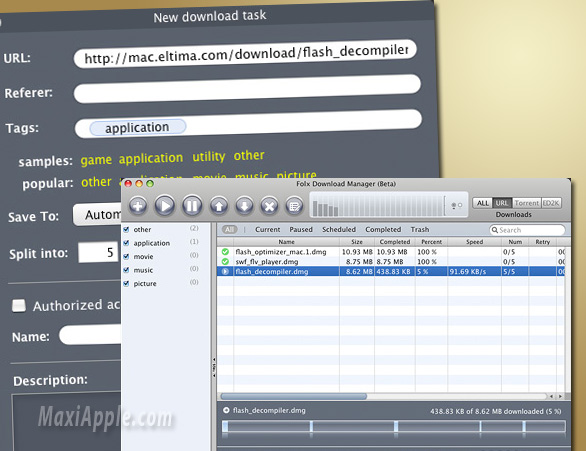
Task: Click the Split into value field
Action: (x=98, y=253)
